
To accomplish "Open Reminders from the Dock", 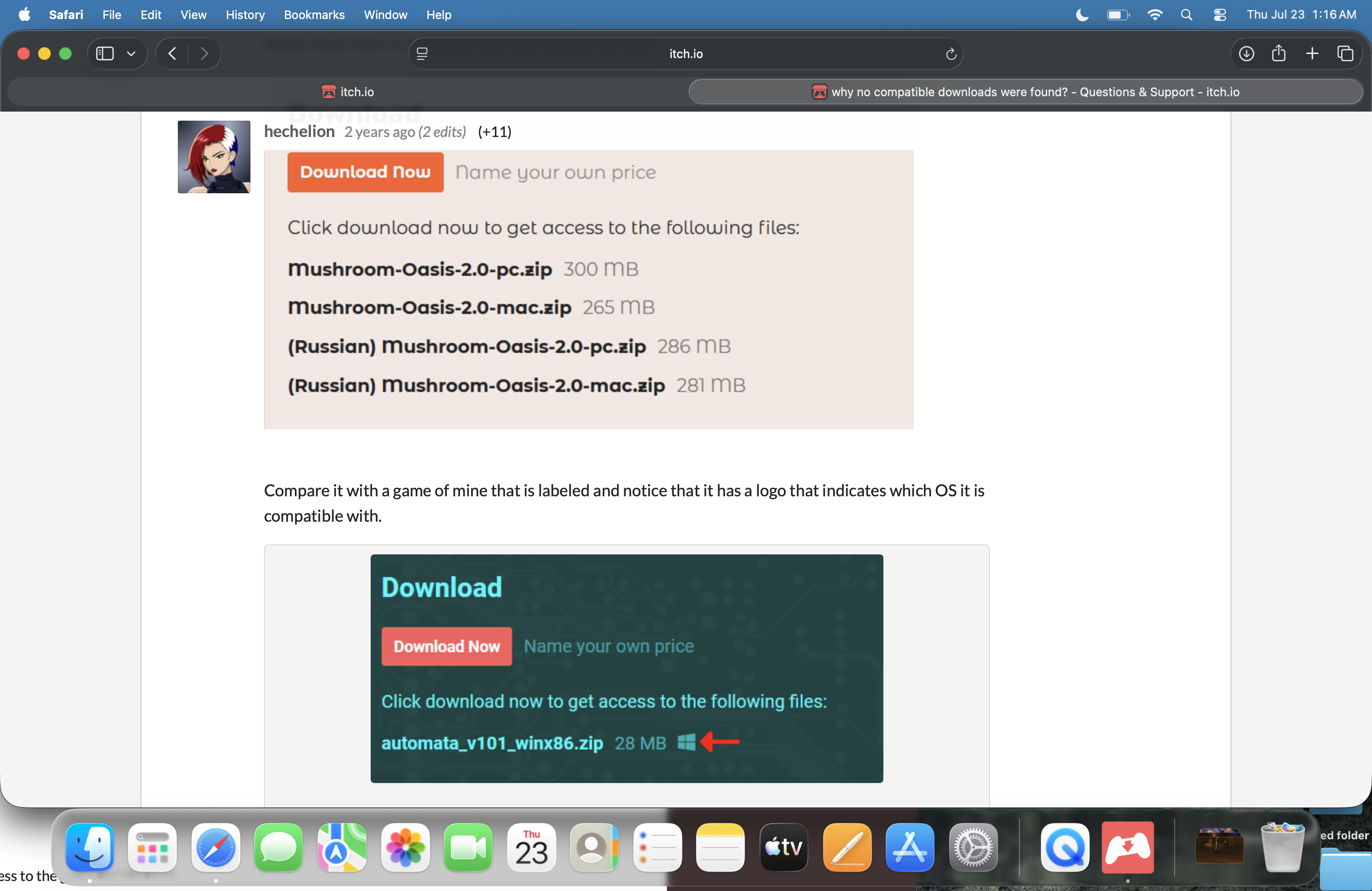I will (x=657, y=847).
